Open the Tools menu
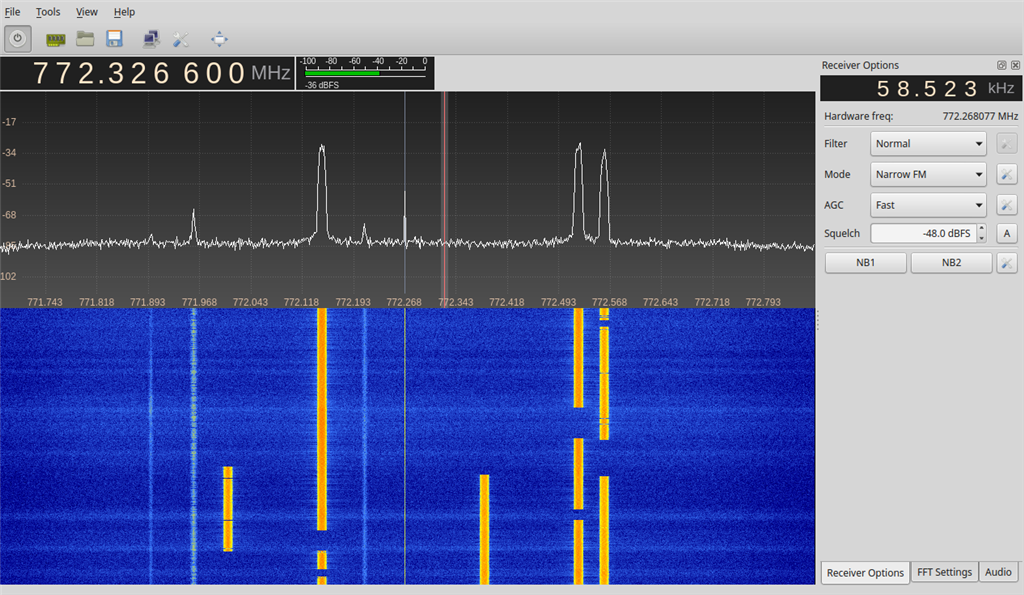1024x595 pixels. 48,12
